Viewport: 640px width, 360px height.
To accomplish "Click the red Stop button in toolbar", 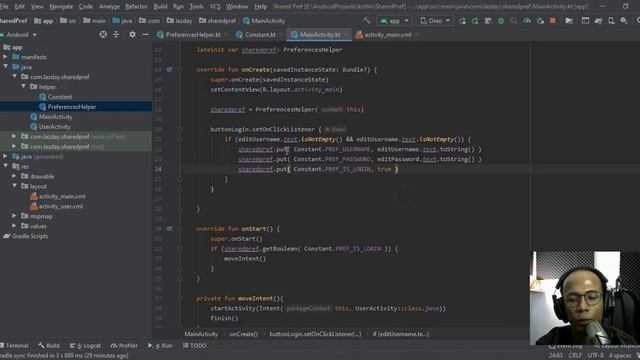I will pos(553,20).
